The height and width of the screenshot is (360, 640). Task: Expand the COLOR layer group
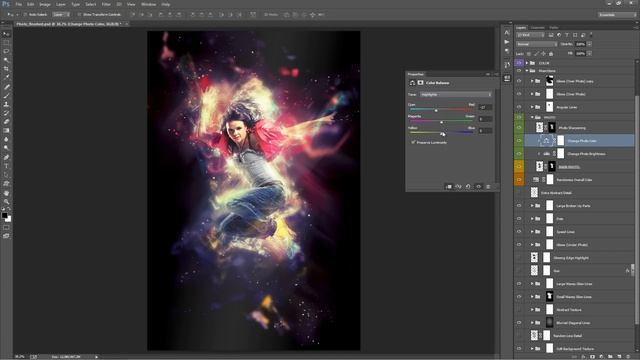527,63
